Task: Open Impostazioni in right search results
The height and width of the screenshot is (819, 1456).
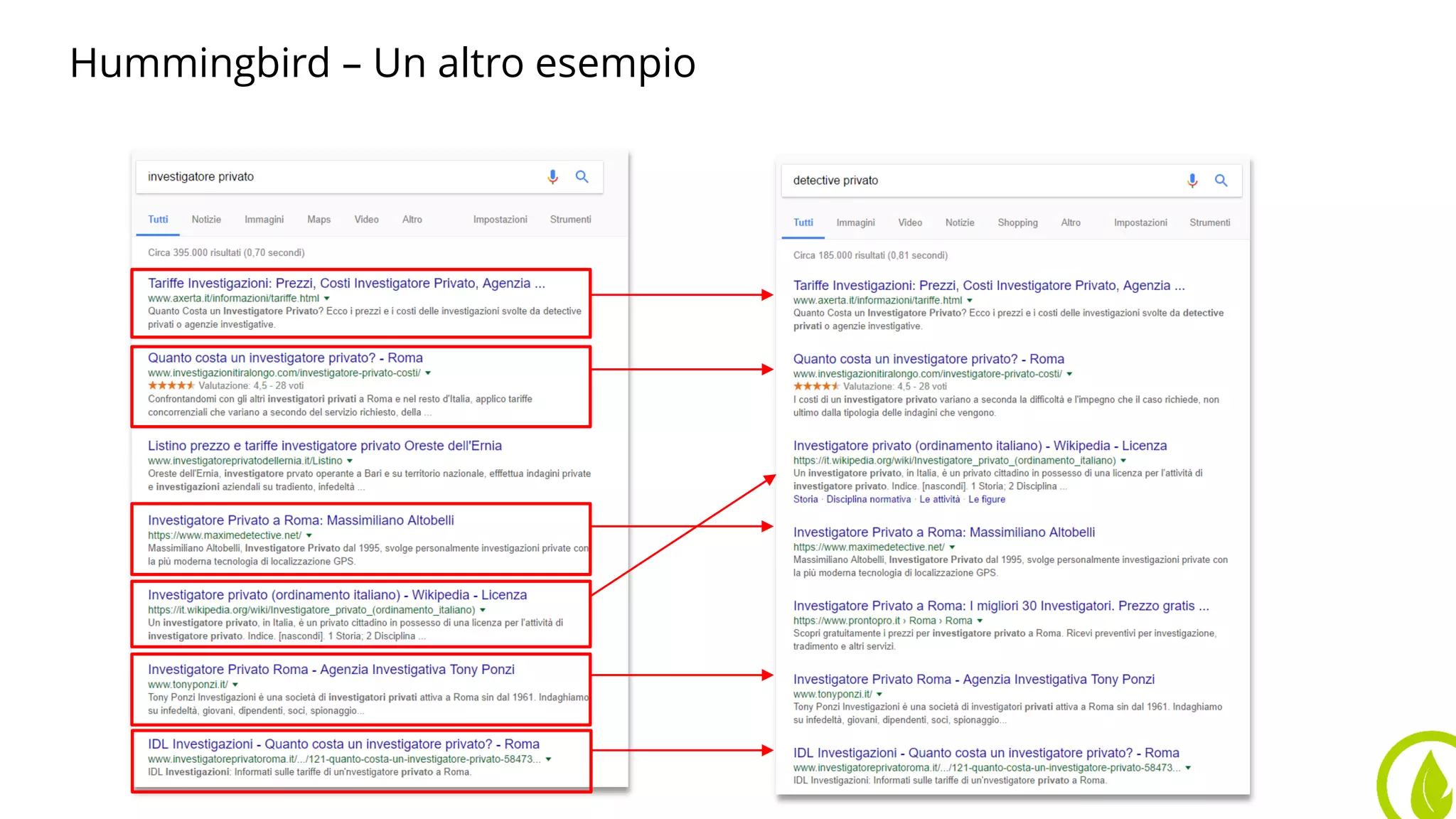Action: point(1140,223)
